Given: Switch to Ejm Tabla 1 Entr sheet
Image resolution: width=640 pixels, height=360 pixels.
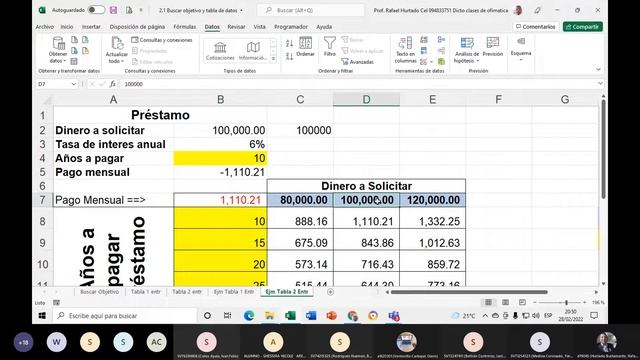Looking at the screenshot, I should click(x=234, y=292).
